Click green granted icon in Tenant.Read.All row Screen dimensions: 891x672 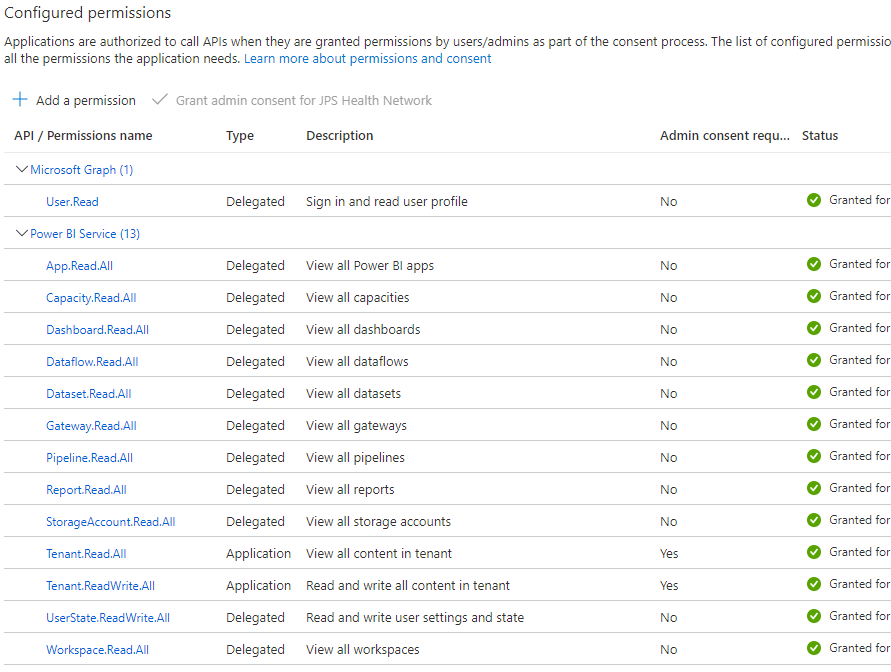(814, 552)
